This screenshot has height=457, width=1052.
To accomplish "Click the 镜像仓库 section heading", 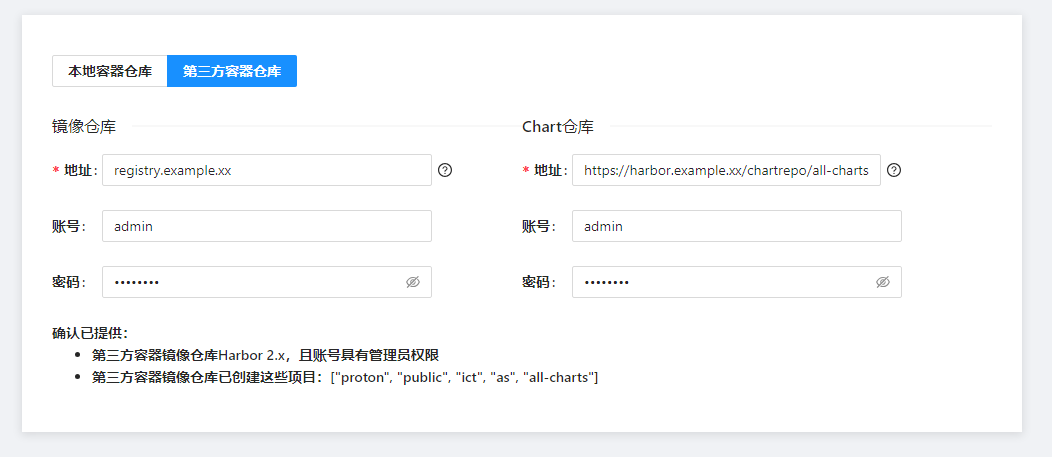I will pyautogui.click(x=84, y=126).
